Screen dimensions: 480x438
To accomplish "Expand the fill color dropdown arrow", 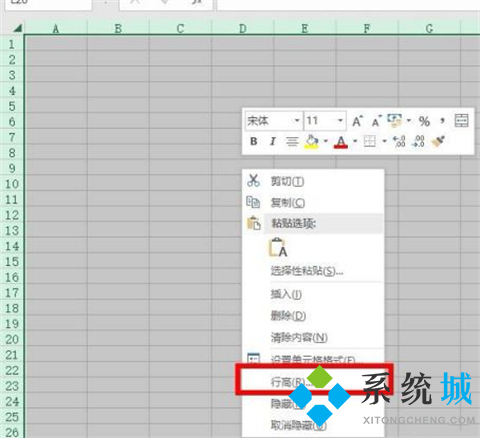I will [325, 141].
